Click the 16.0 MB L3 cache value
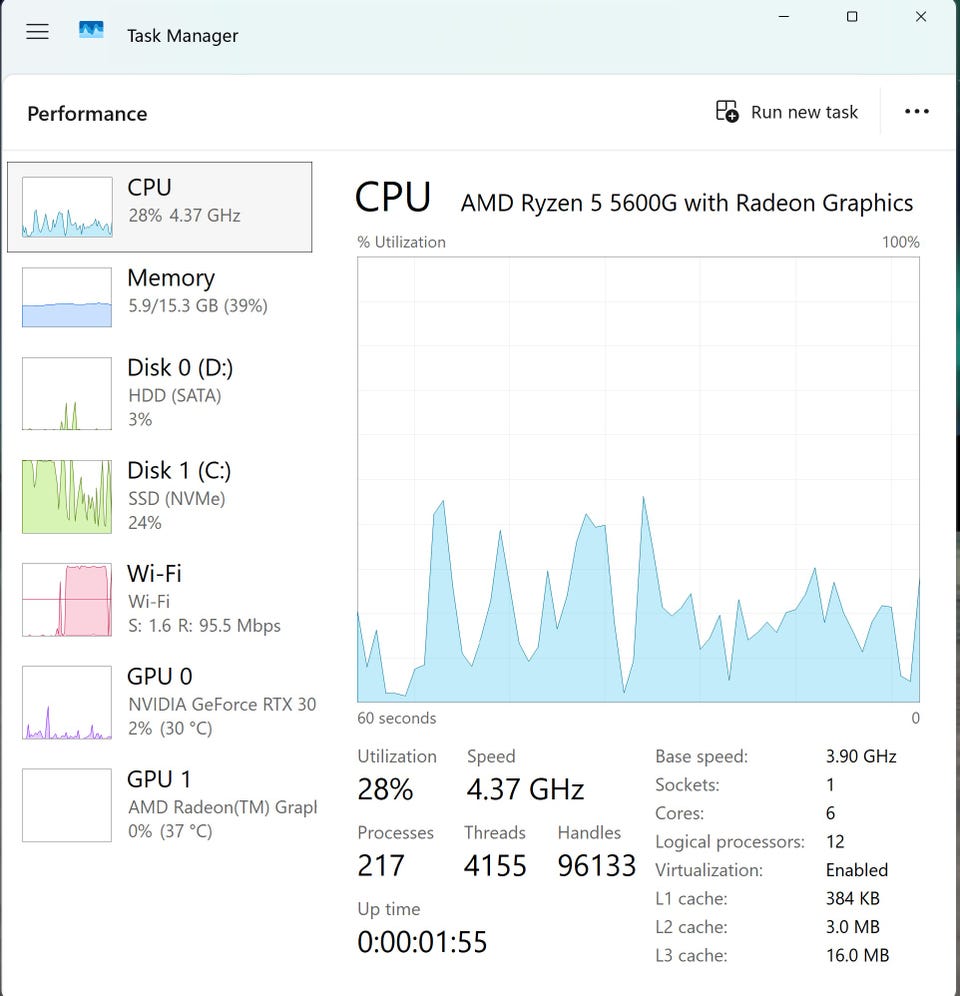 point(857,955)
